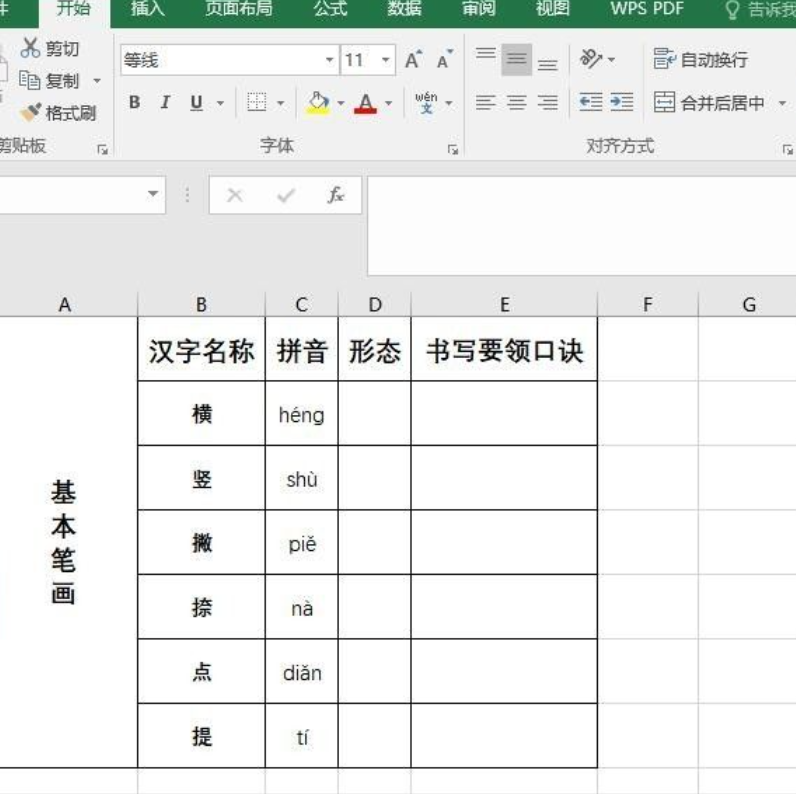The height and width of the screenshot is (794, 796).
Task: Toggle italic formatting
Action: click(x=165, y=102)
